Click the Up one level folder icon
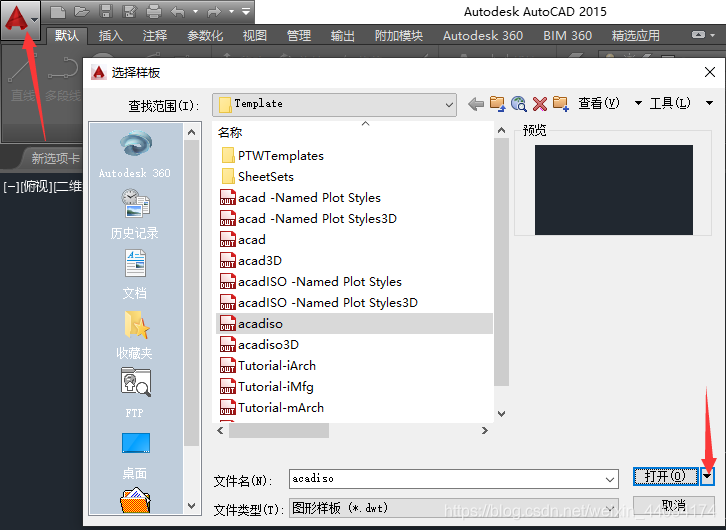This screenshot has width=726, height=530. coord(497,104)
